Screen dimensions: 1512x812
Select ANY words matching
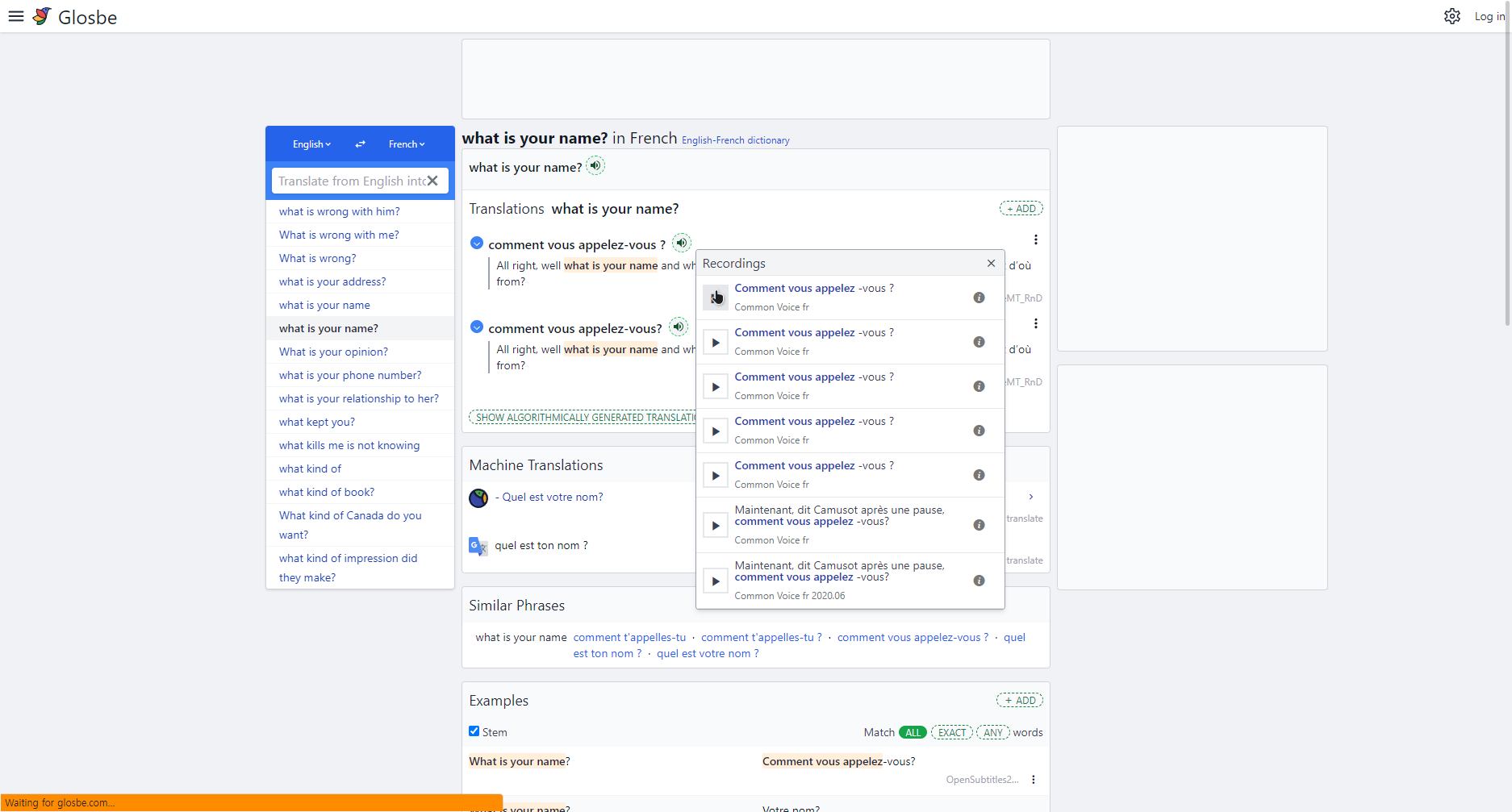[x=993, y=732]
